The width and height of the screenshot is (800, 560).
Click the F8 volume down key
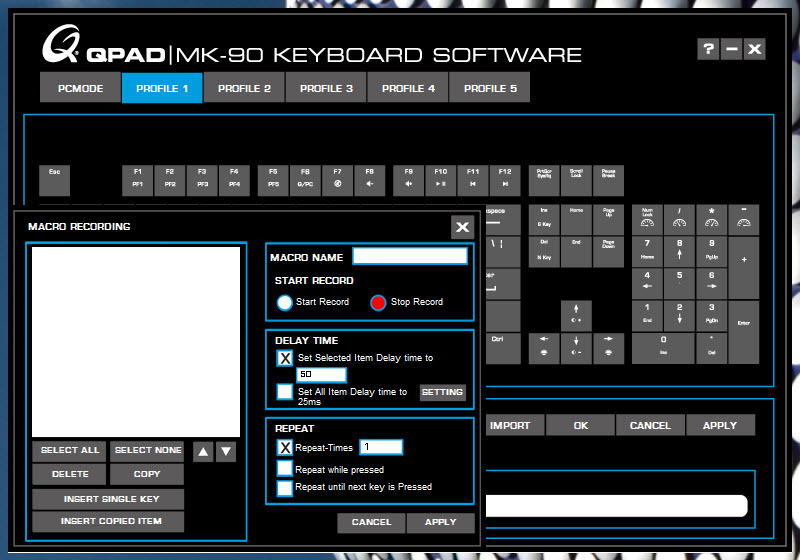point(369,181)
